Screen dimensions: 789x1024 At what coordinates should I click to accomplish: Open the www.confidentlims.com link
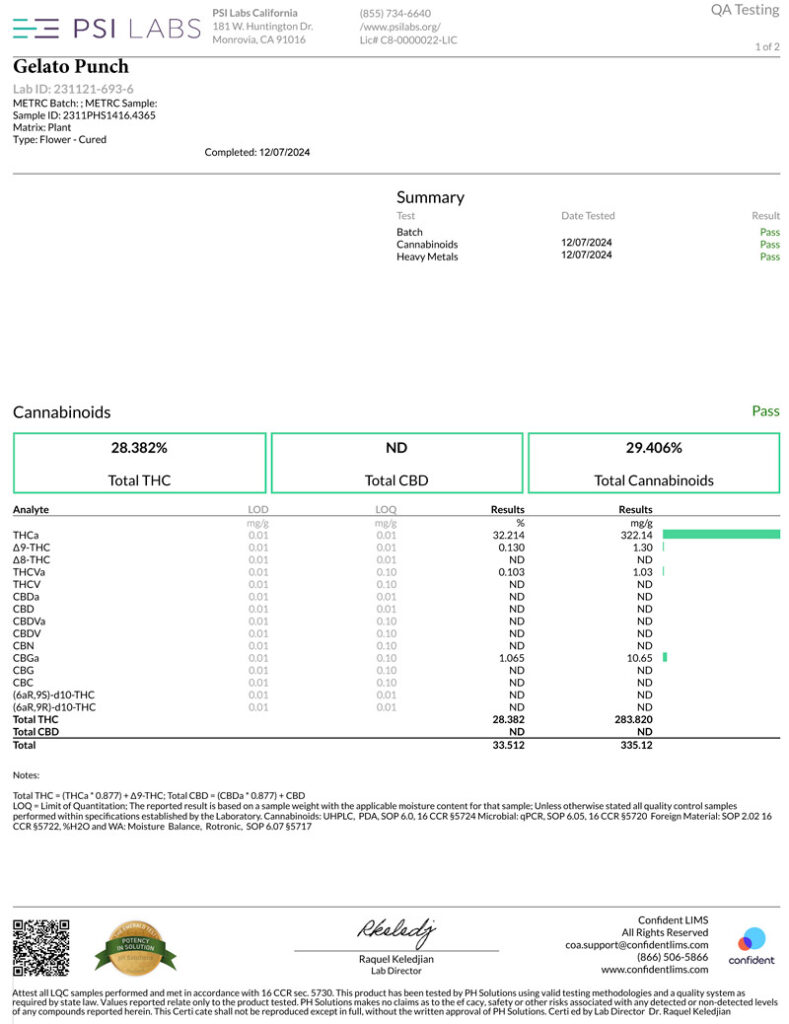click(654, 969)
